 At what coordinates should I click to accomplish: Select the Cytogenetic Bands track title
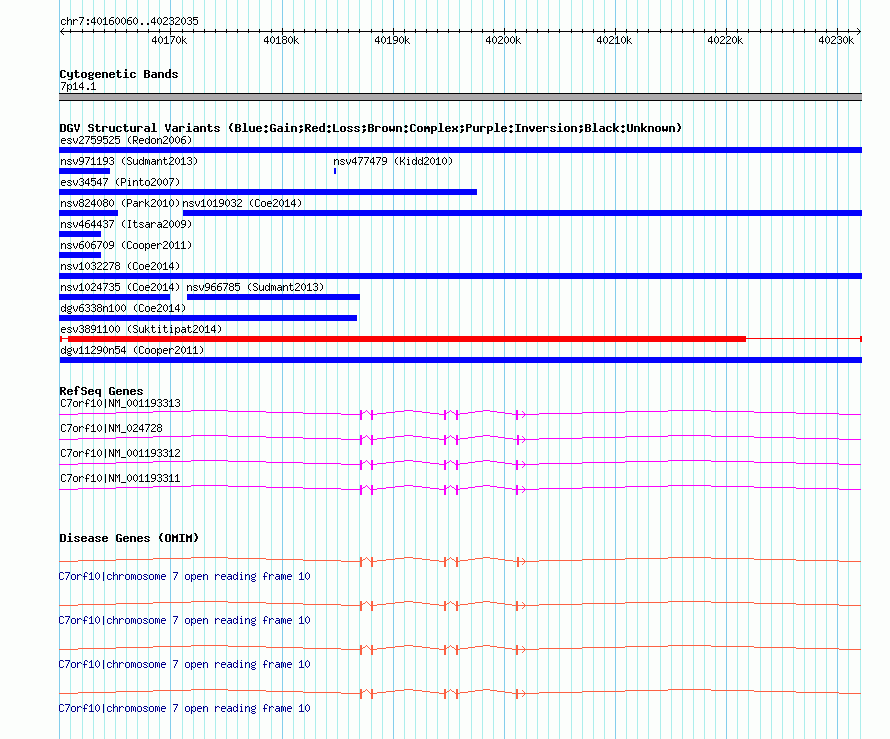pyautogui.click(x=119, y=74)
